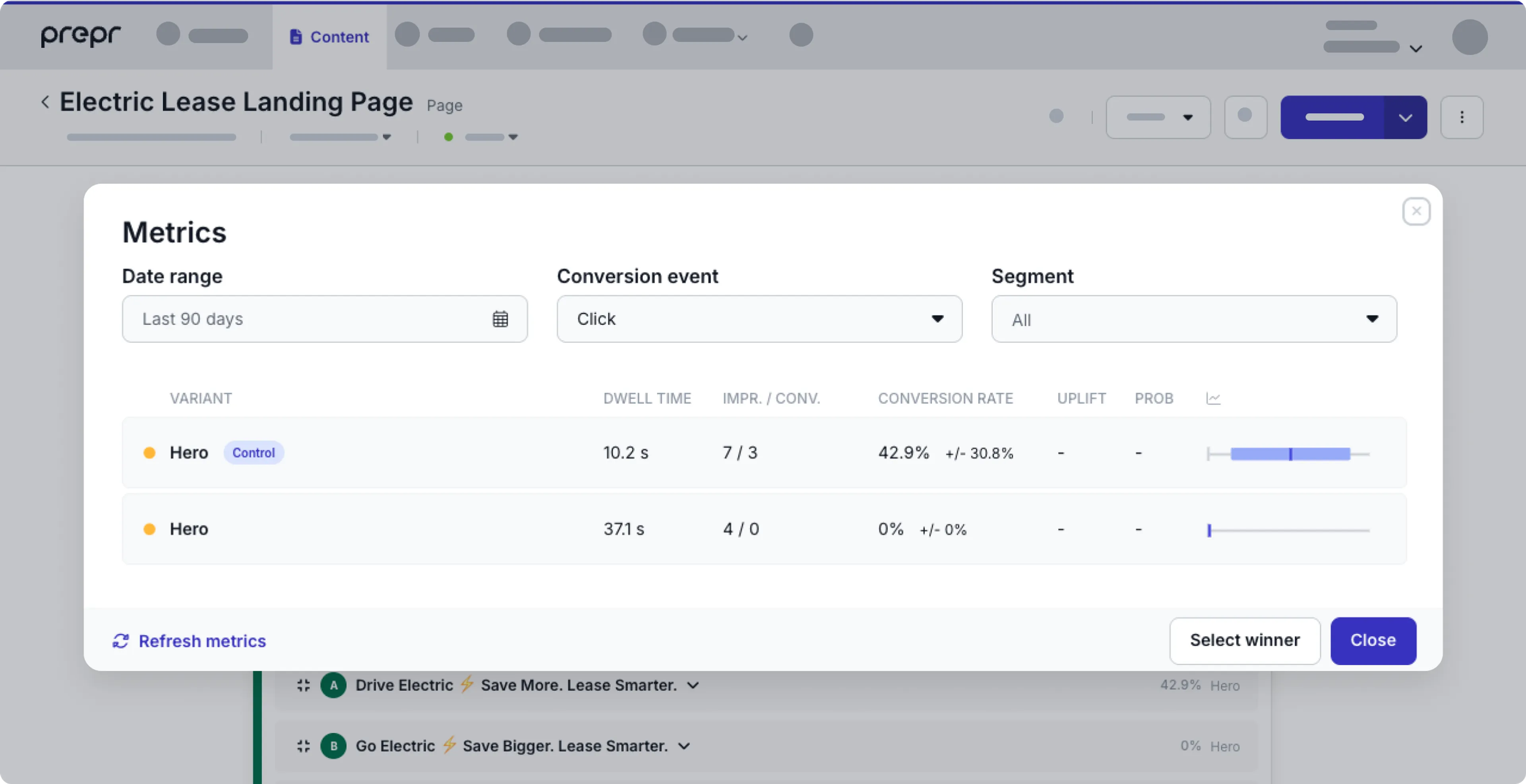
Task: Expand the blue primary button dropdown arrow
Action: [x=1405, y=117]
